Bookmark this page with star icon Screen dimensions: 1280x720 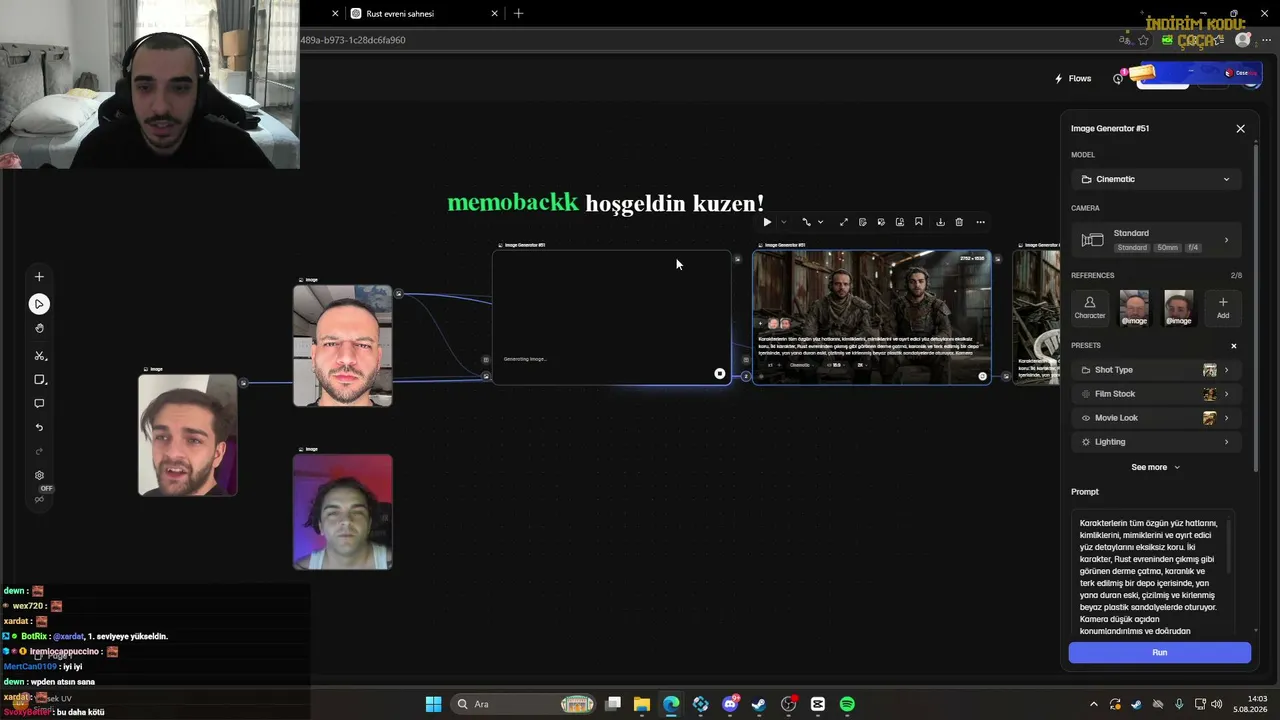click(x=1144, y=40)
